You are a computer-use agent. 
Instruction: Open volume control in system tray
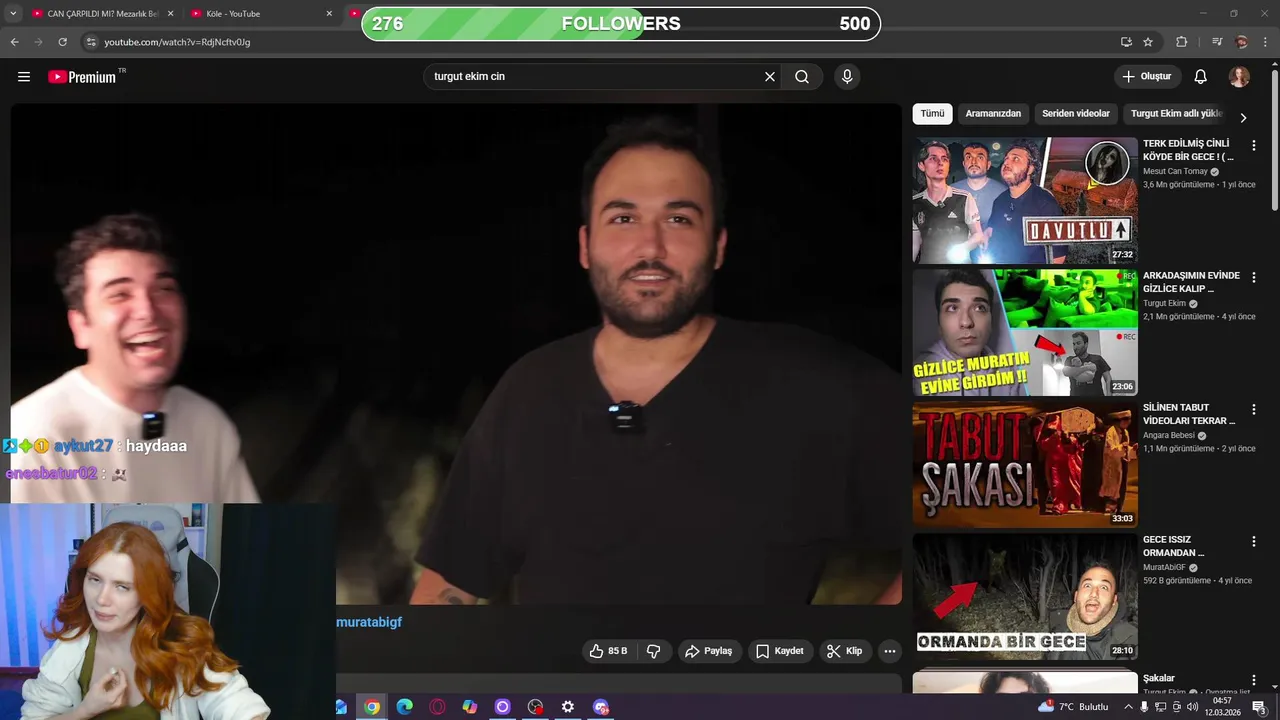pos(1192,707)
